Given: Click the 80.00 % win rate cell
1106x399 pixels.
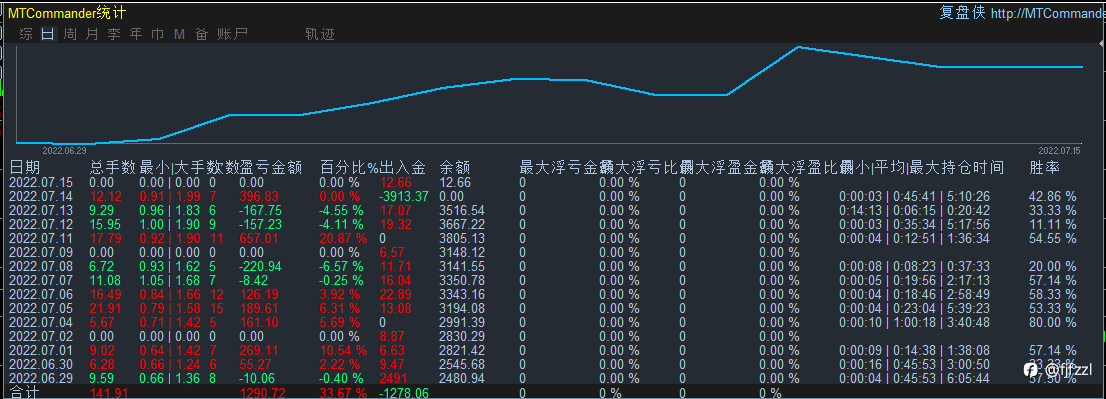Looking at the screenshot, I should pos(1053,322).
